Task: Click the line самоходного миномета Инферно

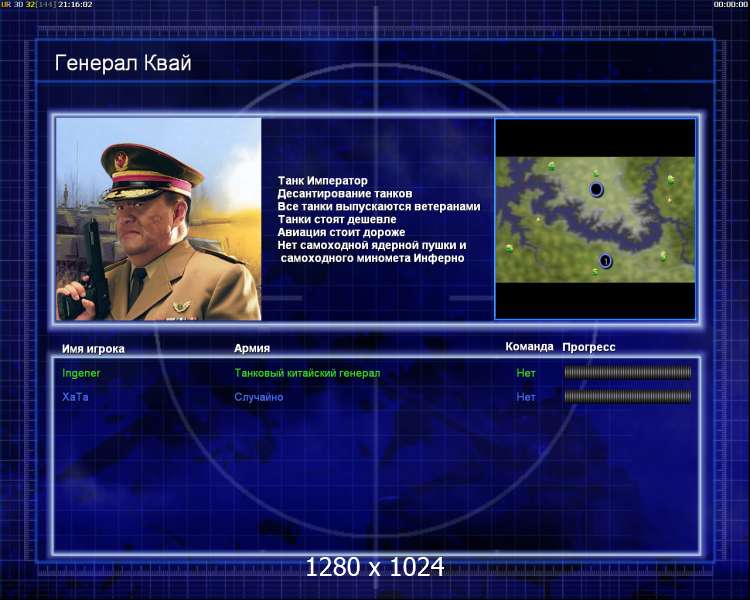Action: 373,258
